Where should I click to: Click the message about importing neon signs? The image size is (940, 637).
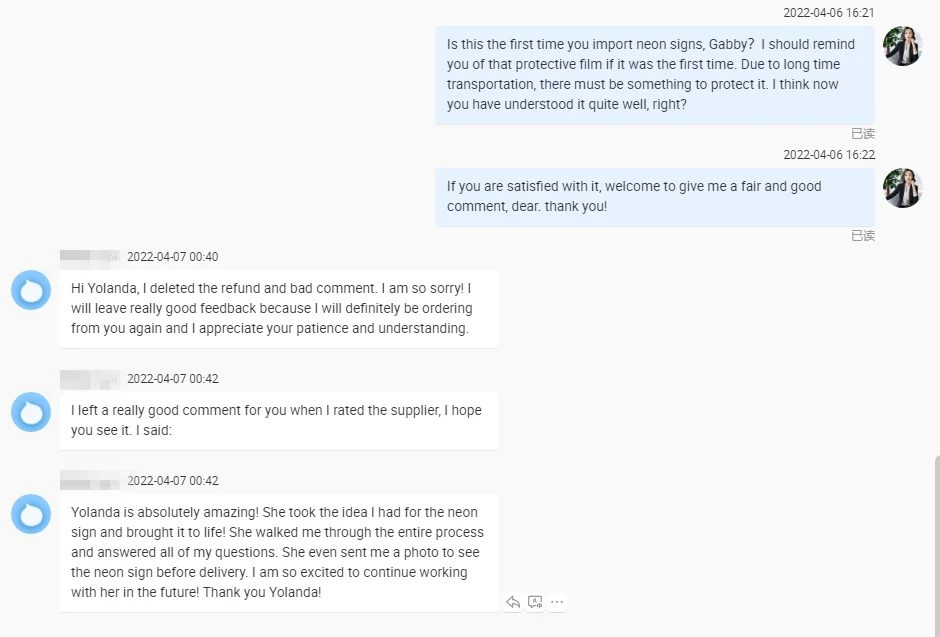tap(654, 75)
